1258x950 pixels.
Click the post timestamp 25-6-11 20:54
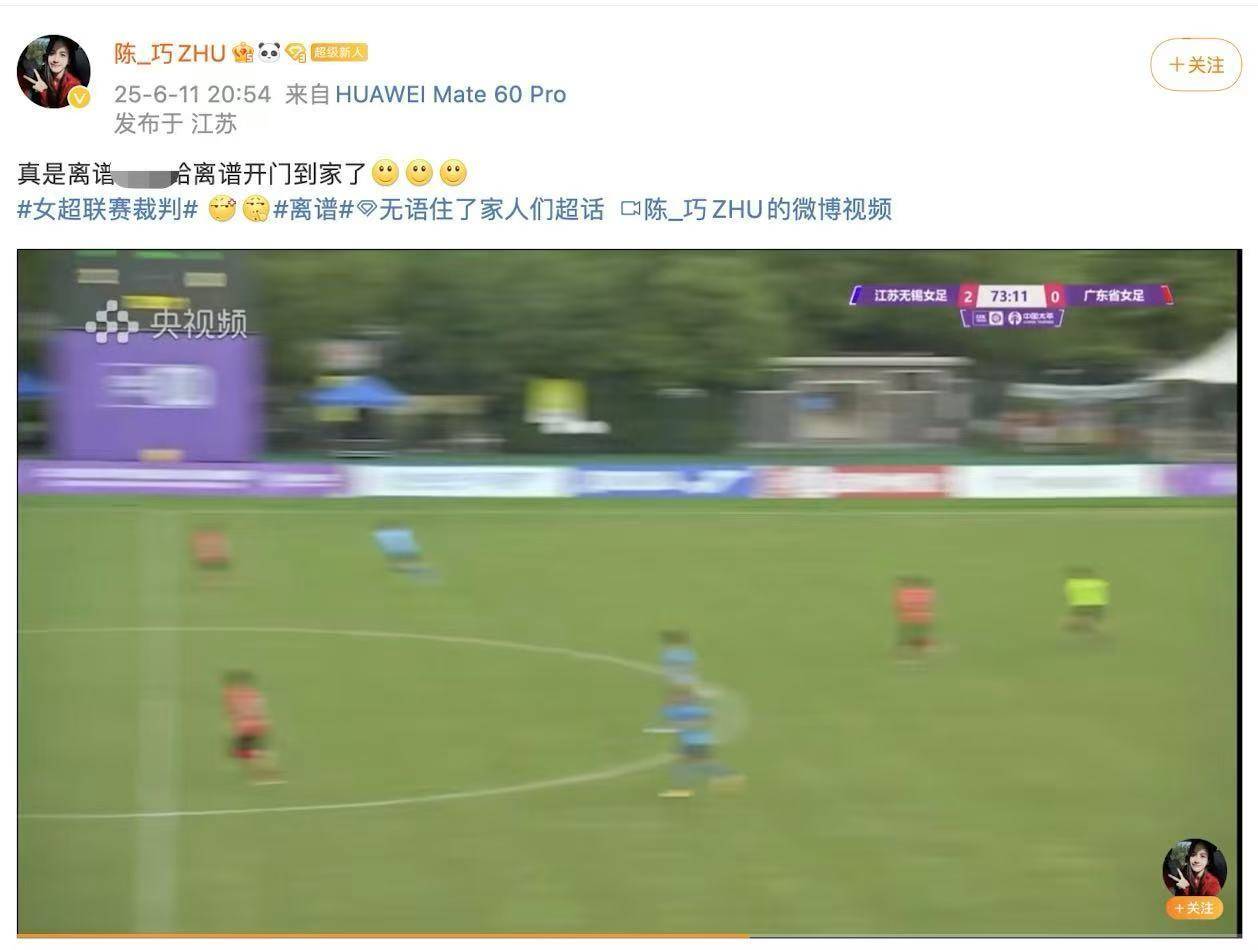point(192,94)
